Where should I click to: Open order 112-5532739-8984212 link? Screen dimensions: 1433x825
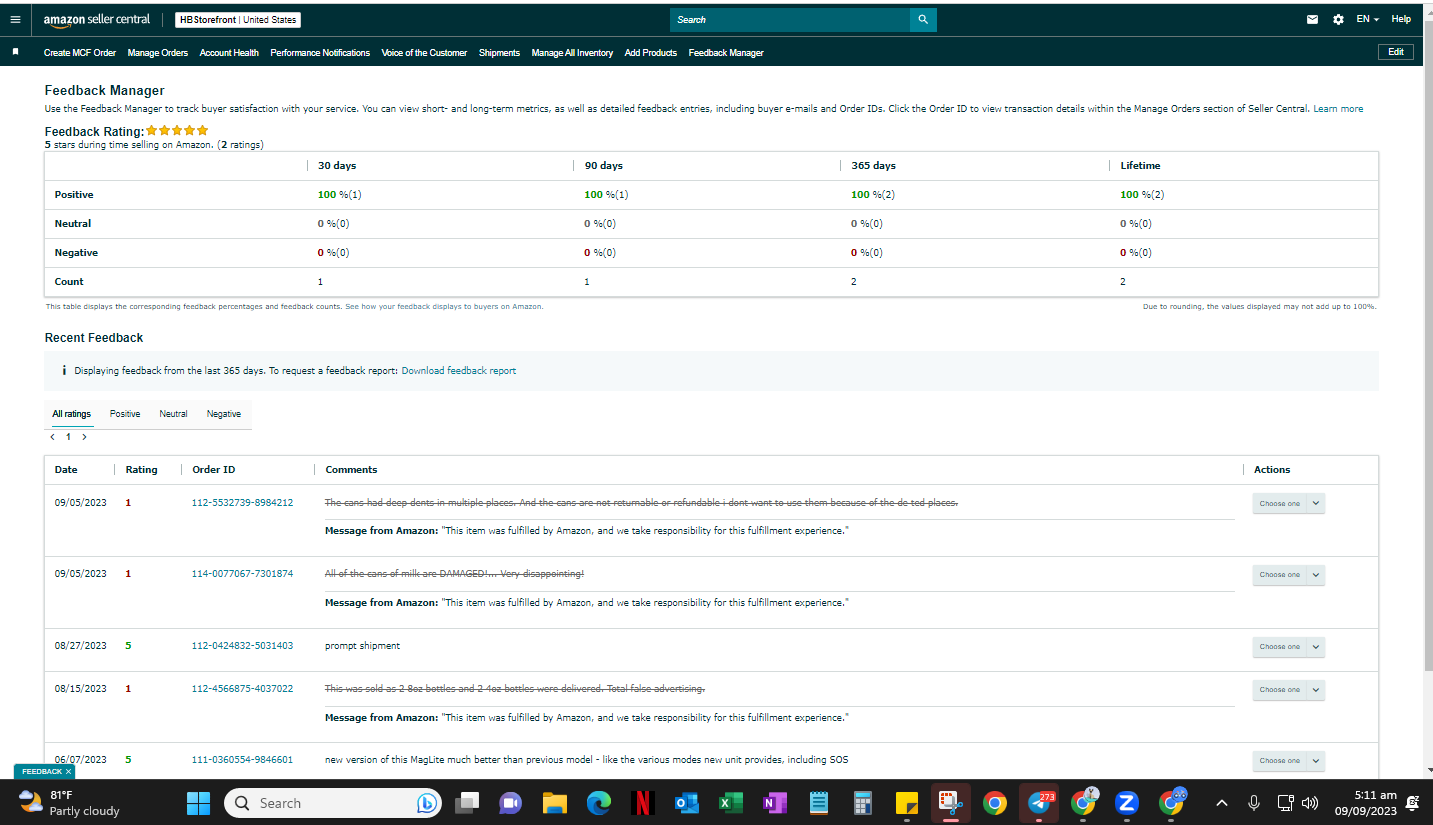tap(242, 502)
